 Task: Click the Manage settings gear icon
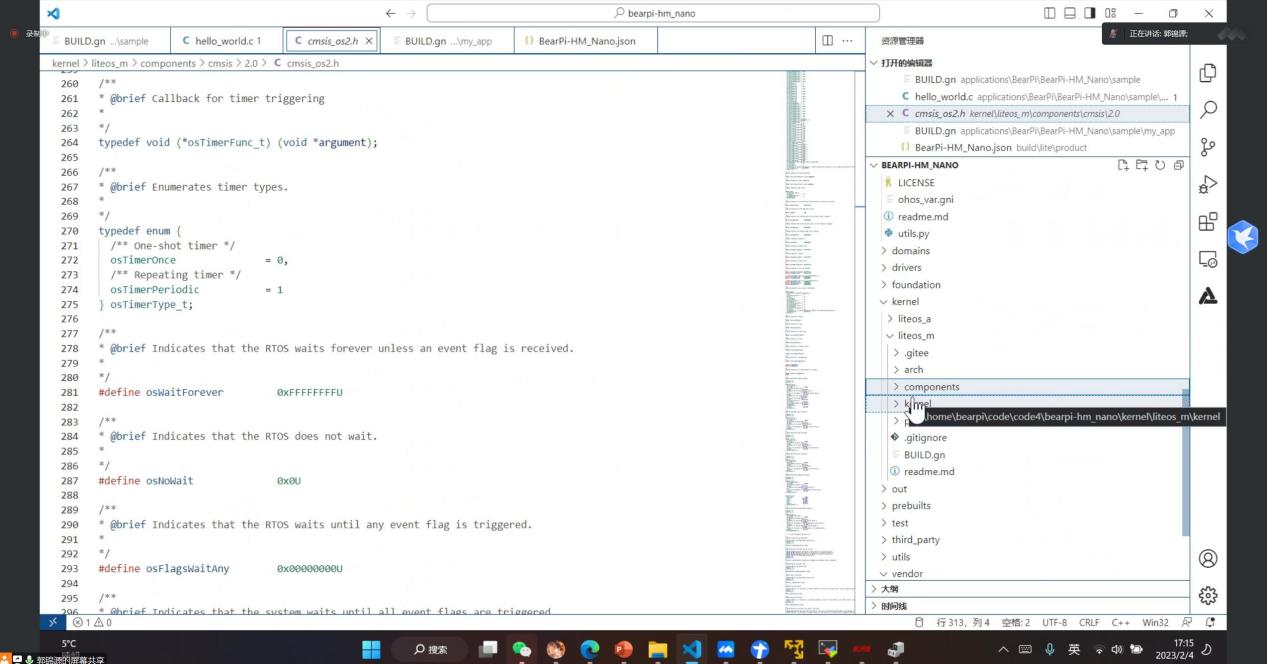(x=1208, y=595)
